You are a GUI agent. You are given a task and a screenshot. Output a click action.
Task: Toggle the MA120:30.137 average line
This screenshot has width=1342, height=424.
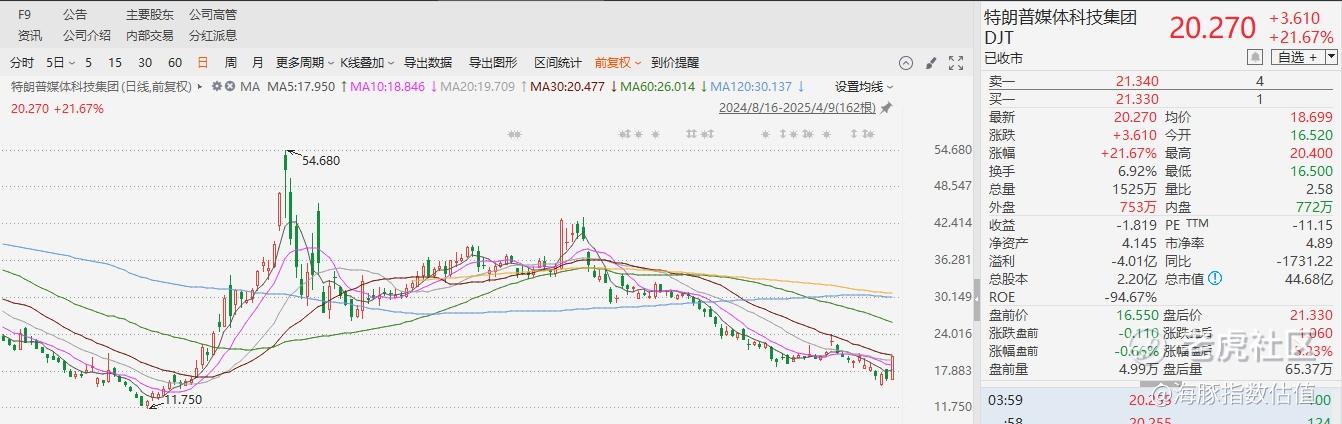tap(750, 87)
